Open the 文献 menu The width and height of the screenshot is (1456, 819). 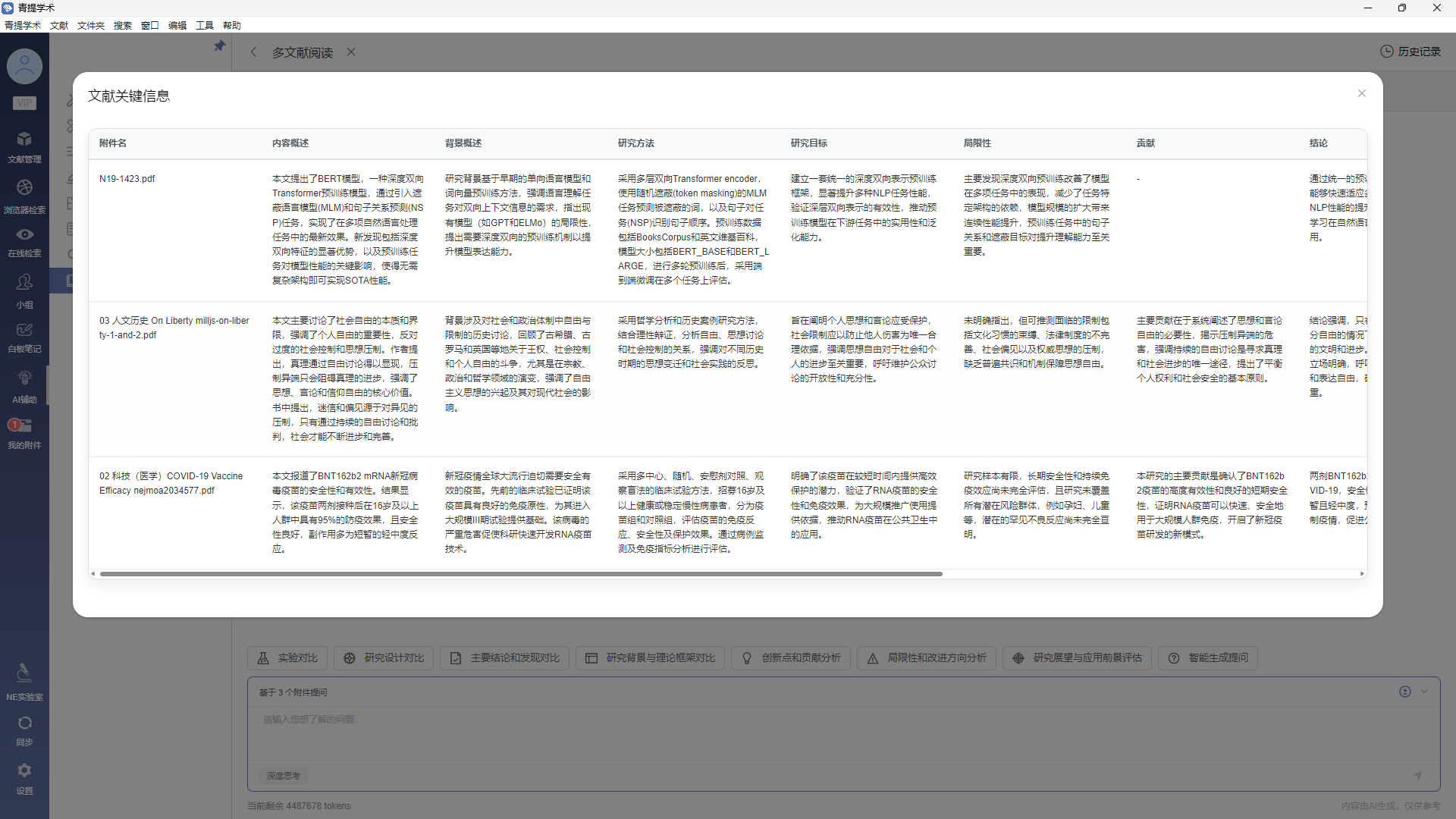[59, 25]
